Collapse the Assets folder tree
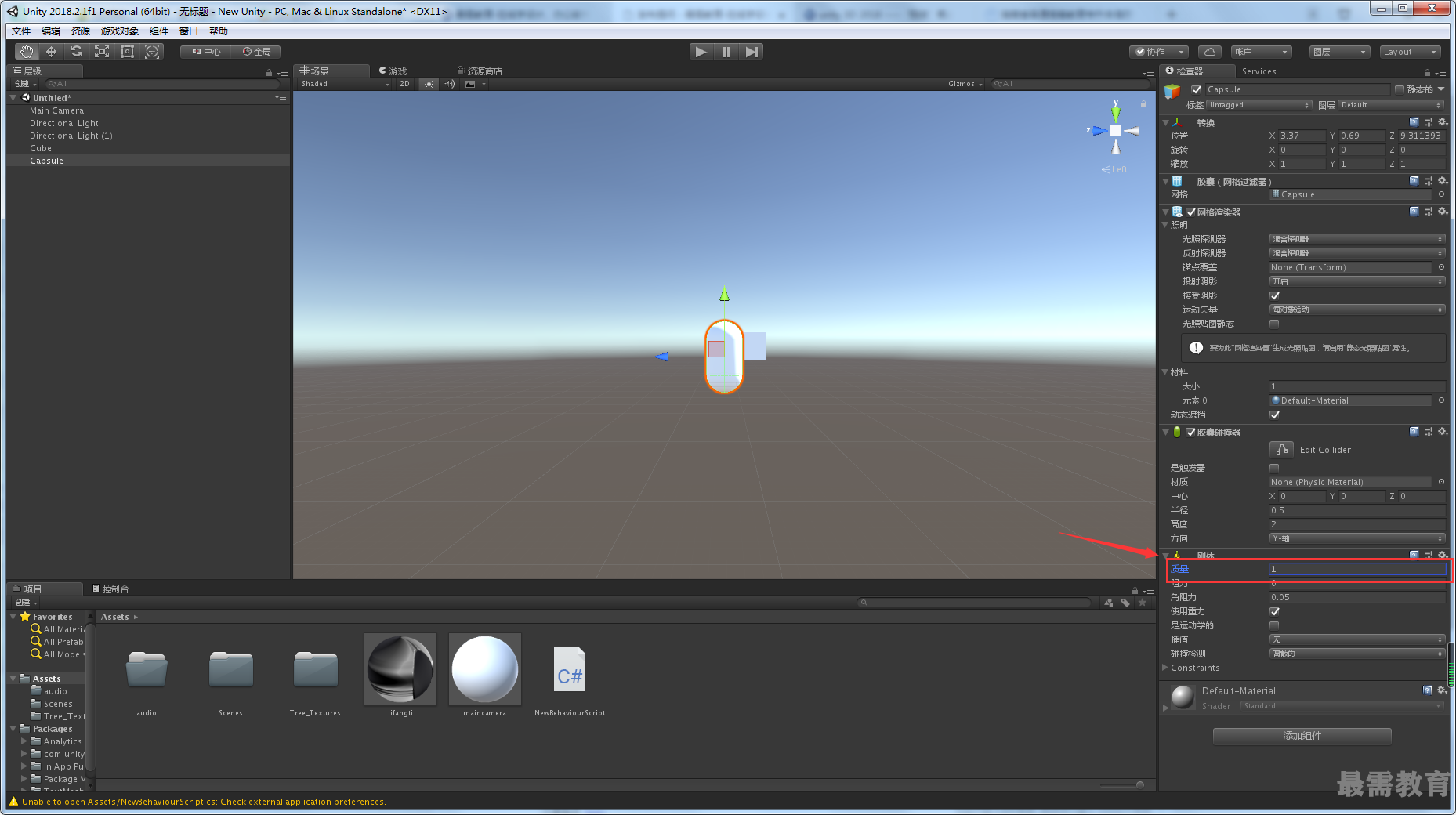 [x=13, y=679]
